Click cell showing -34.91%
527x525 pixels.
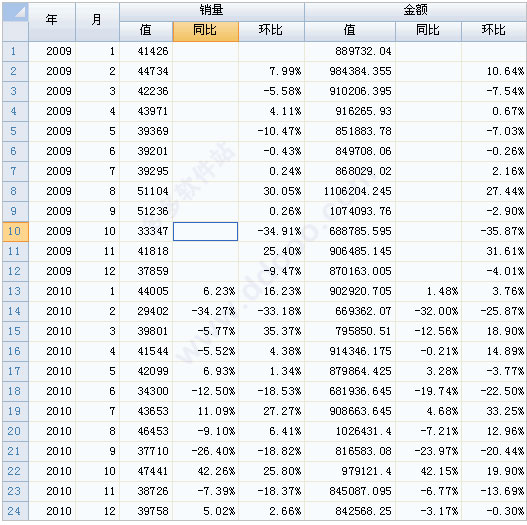(272, 232)
